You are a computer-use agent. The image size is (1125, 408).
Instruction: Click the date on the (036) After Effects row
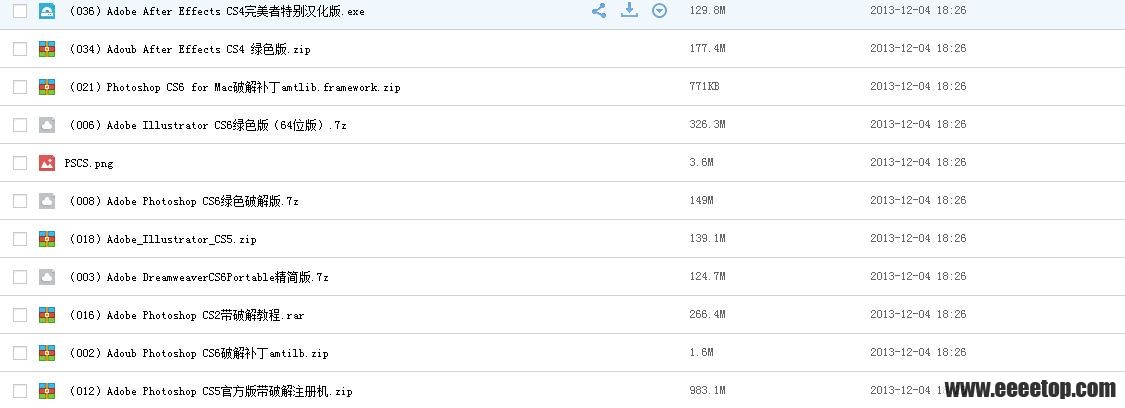[918, 11]
